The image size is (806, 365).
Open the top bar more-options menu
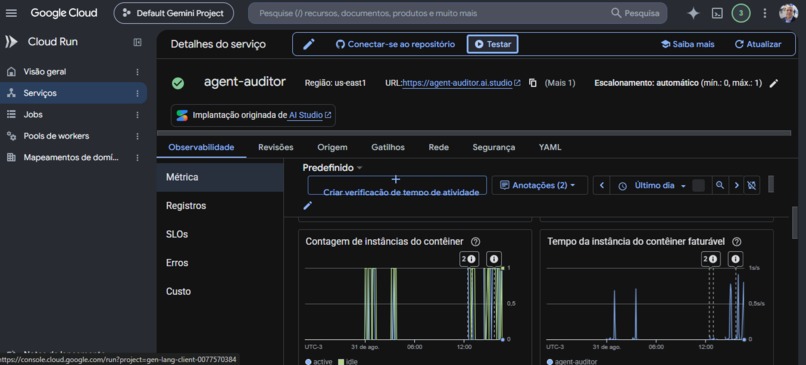(765, 13)
